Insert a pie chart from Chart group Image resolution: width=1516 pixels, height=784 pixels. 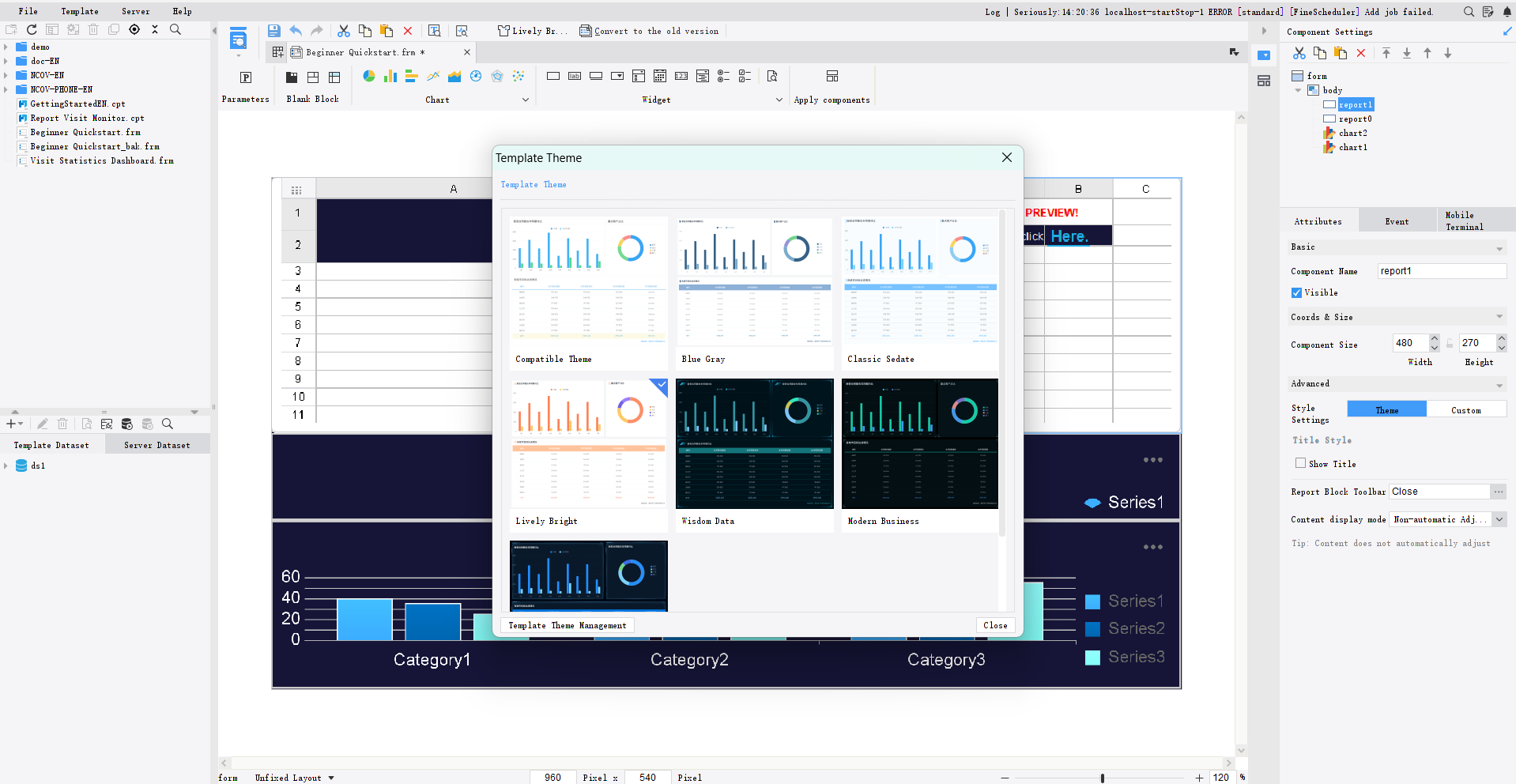(368, 77)
